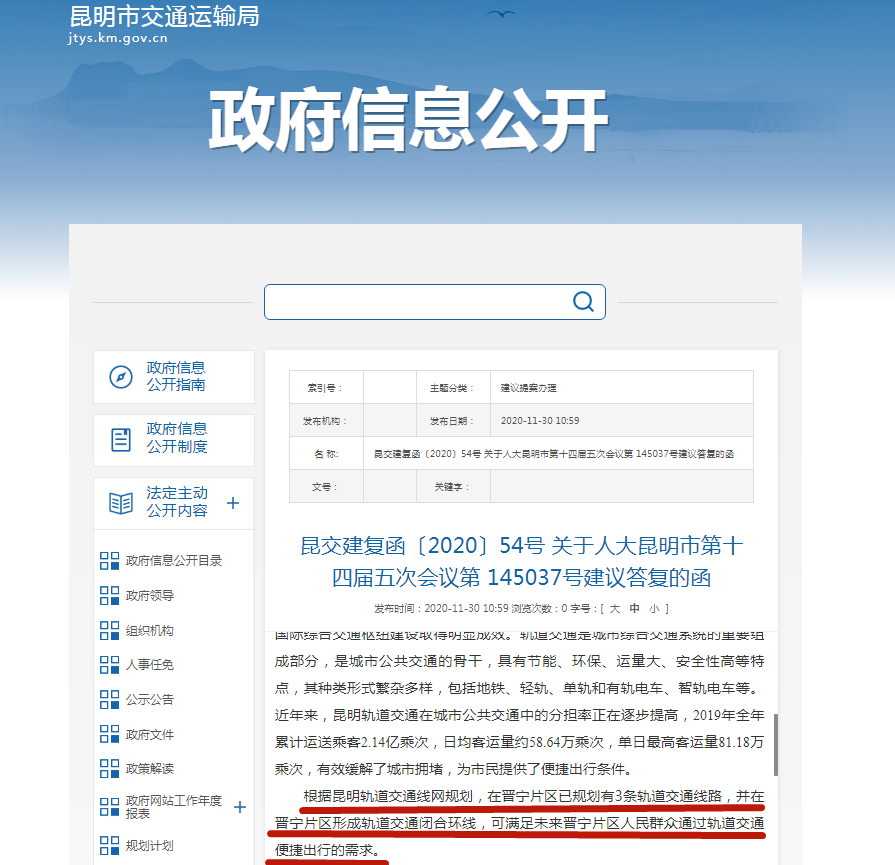
Task: Go to 政府信息公开目录
Action: [174, 561]
